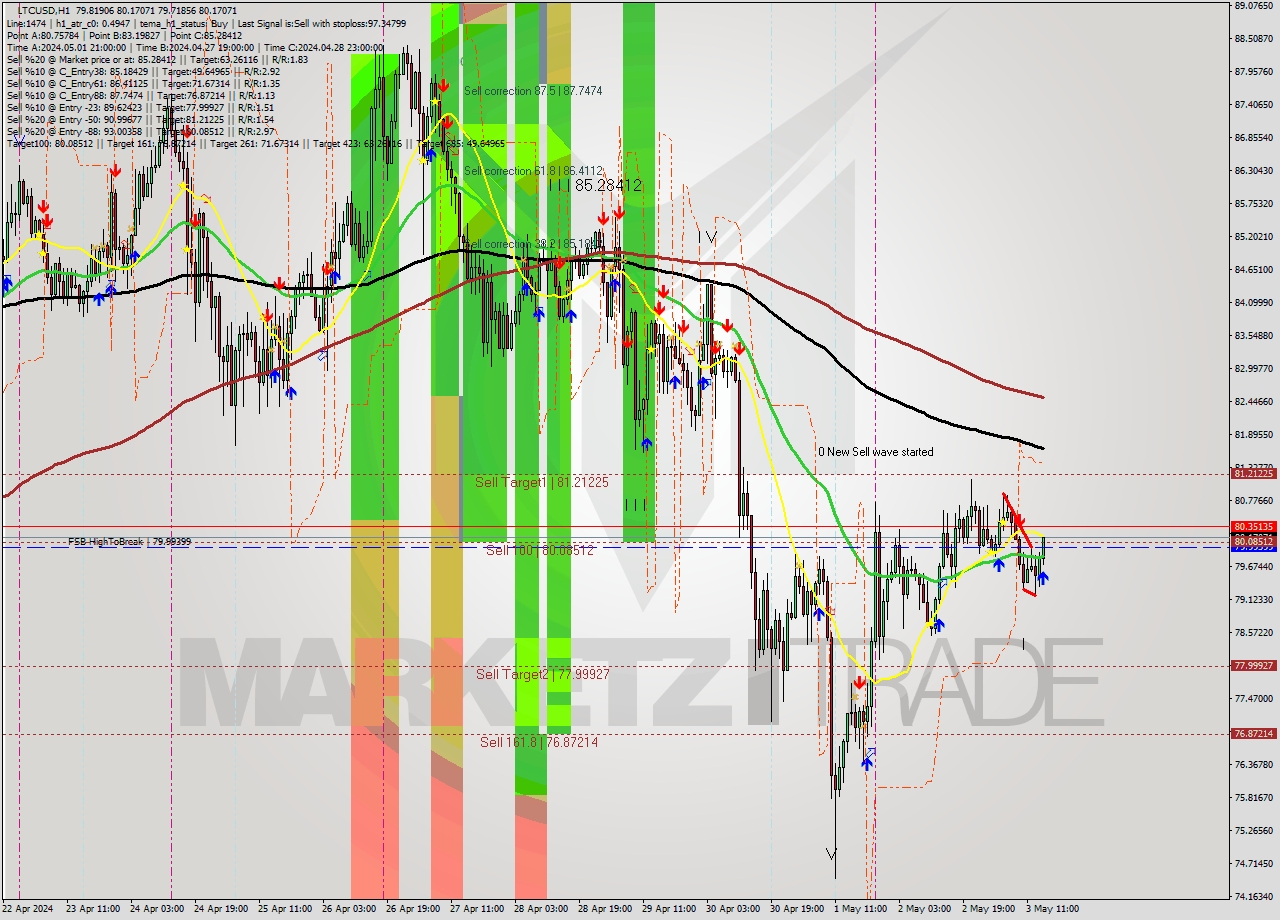Click the 28 Apr 19:00 time label
Viewport: 1280px width, 920px height.
(x=605, y=909)
